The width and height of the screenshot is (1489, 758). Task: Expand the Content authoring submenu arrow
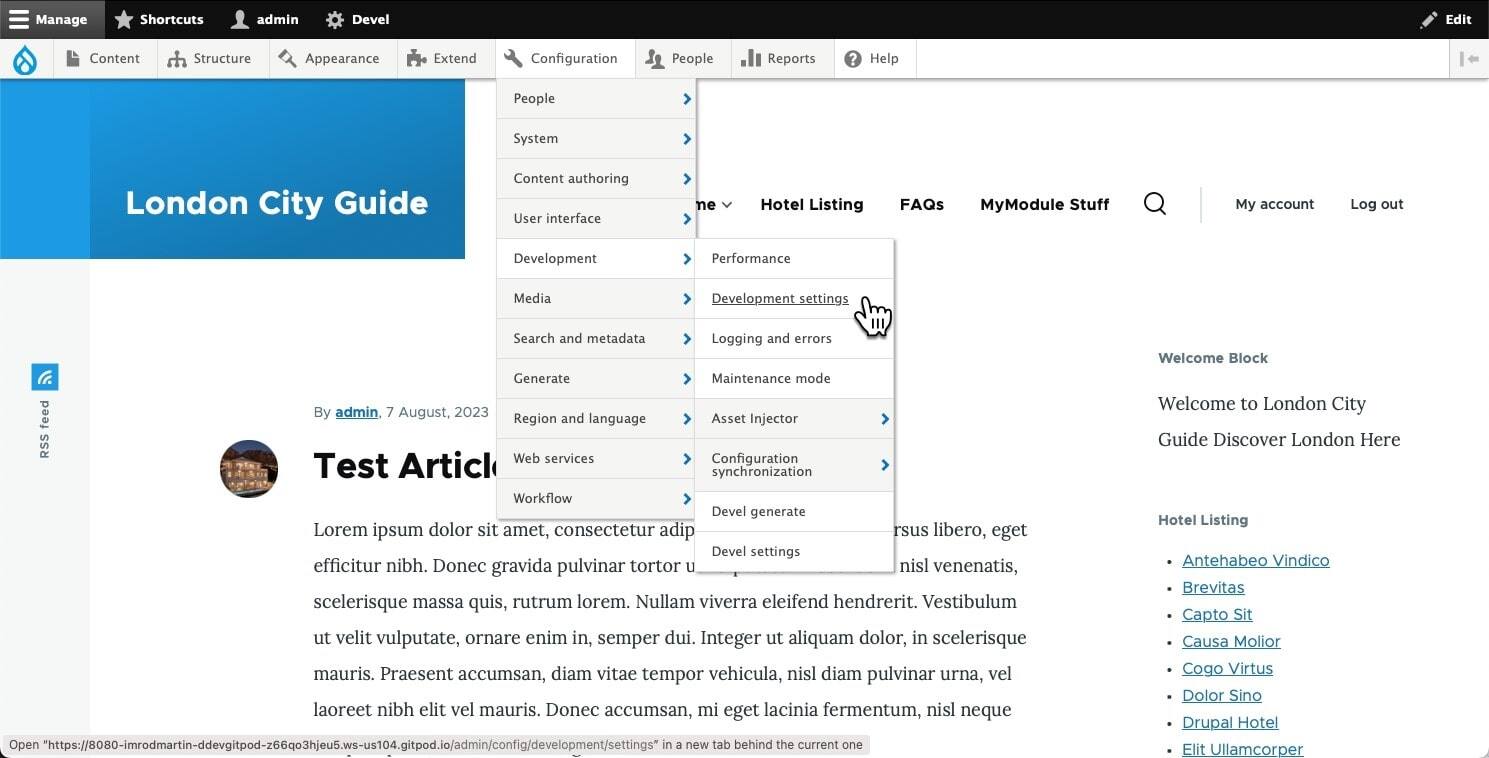[x=687, y=179]
